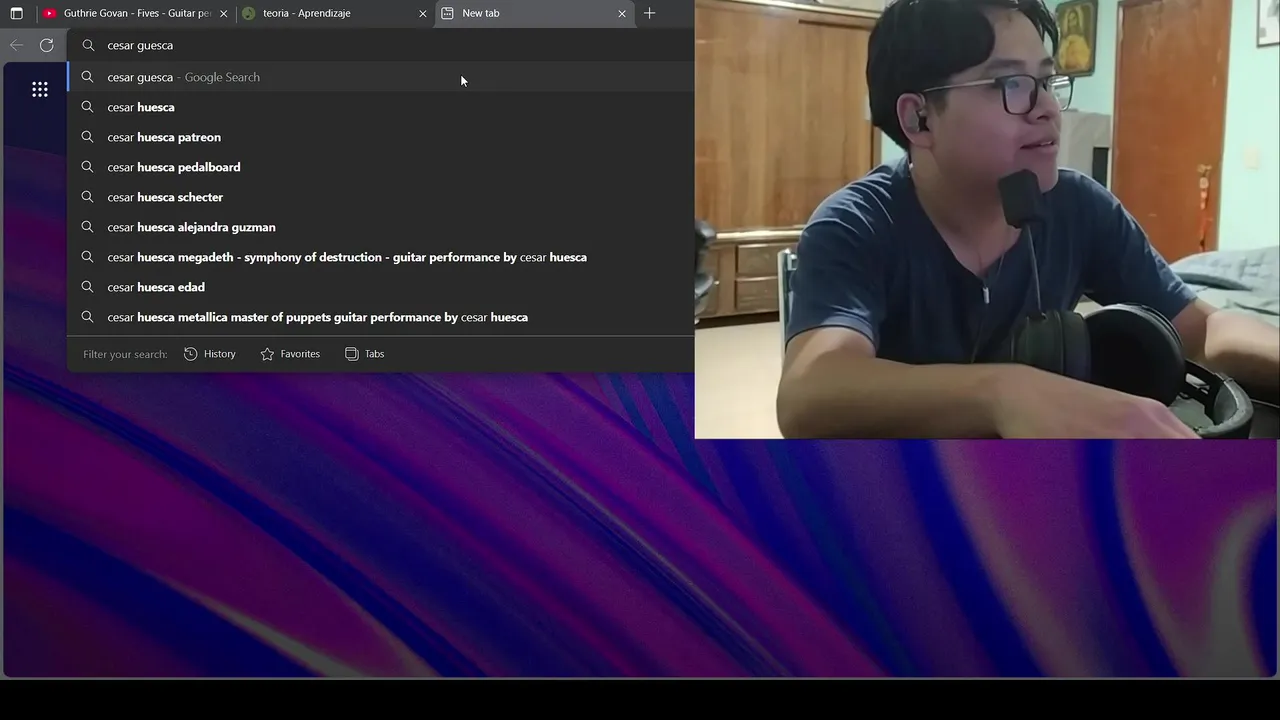Choose cesar guesca - Google Search suggestion
This screenshot has width=1280, height=720.
pos(380,77)
